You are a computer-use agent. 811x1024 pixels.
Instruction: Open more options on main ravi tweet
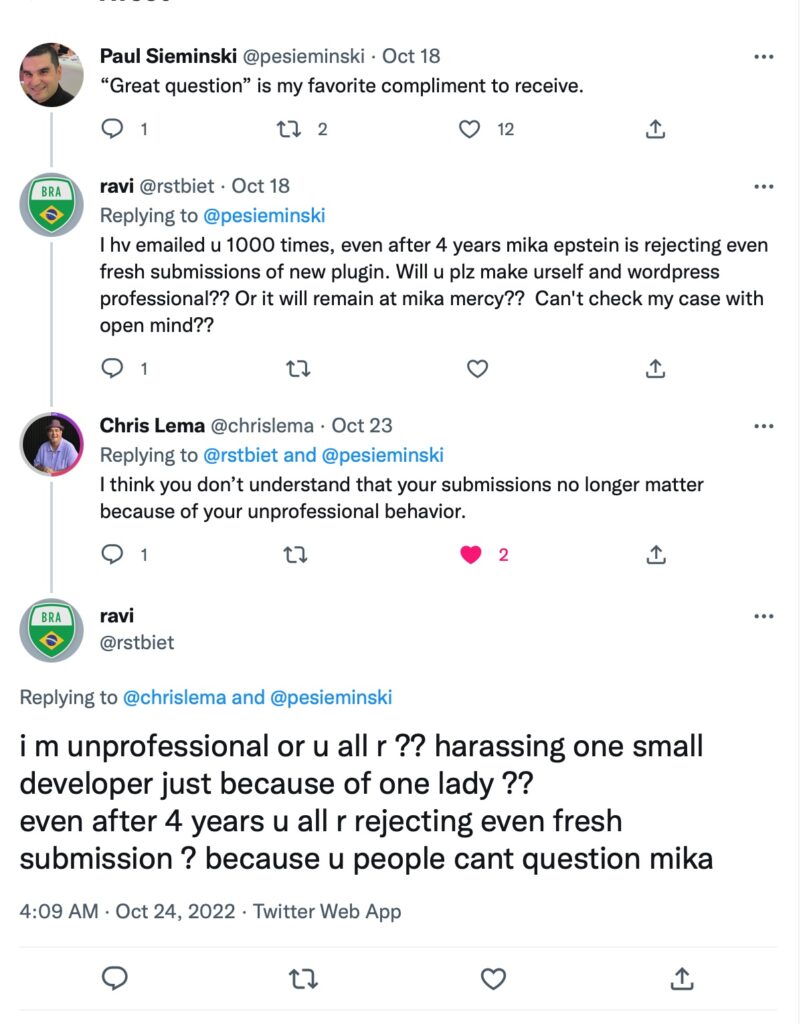click(764, 617)
